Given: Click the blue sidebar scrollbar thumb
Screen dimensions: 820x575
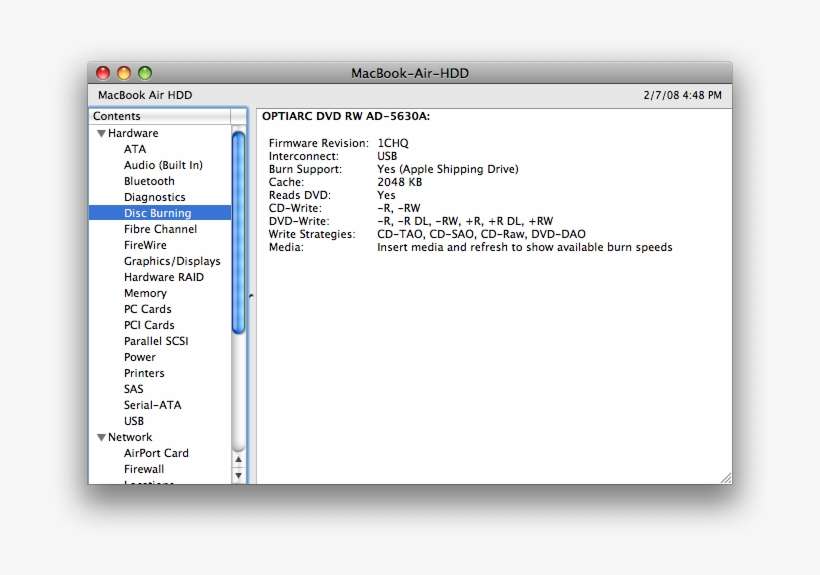Looking at the screenshot, I should (239, 232).
